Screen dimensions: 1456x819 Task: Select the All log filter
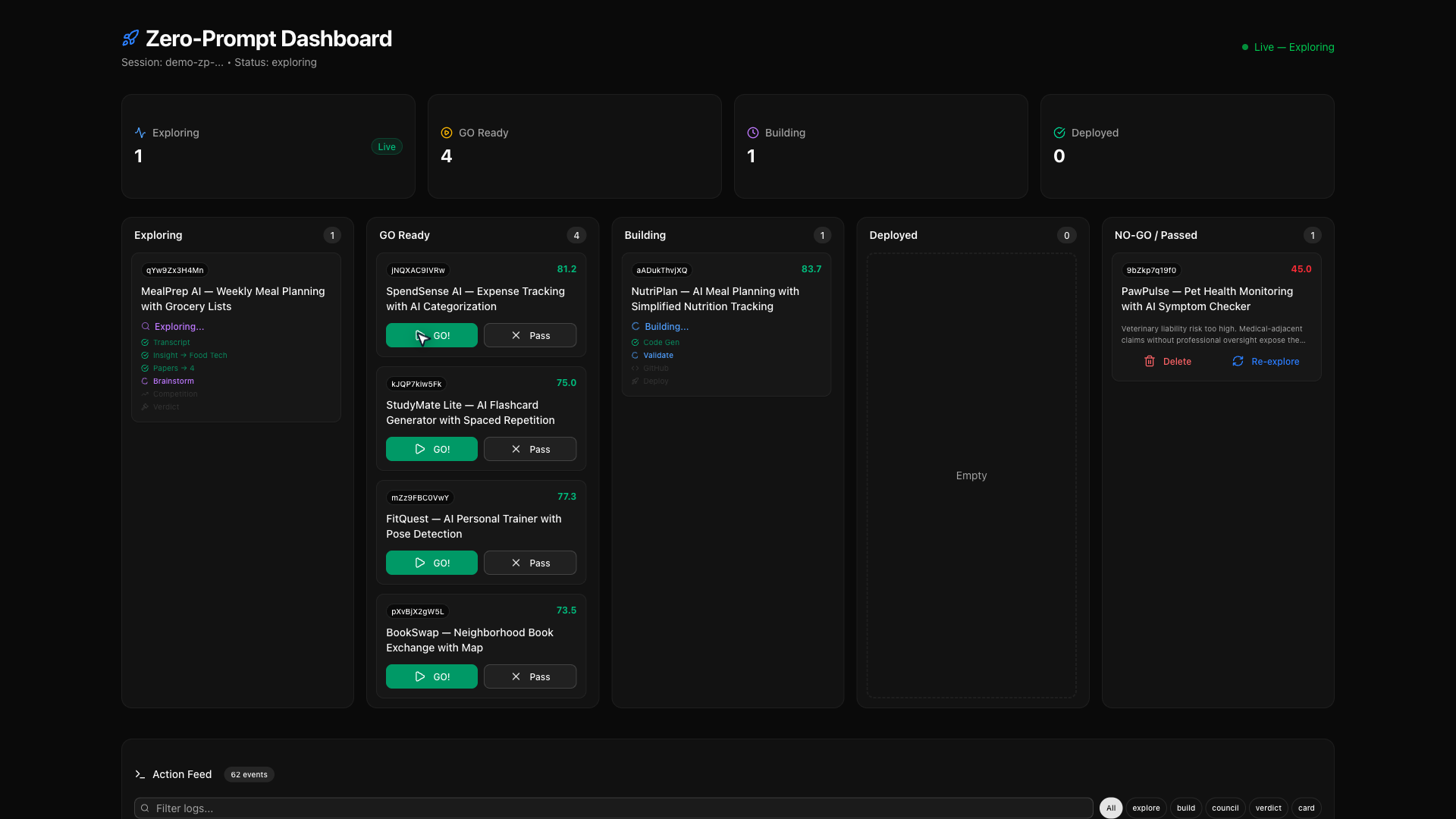point(1111,808)
